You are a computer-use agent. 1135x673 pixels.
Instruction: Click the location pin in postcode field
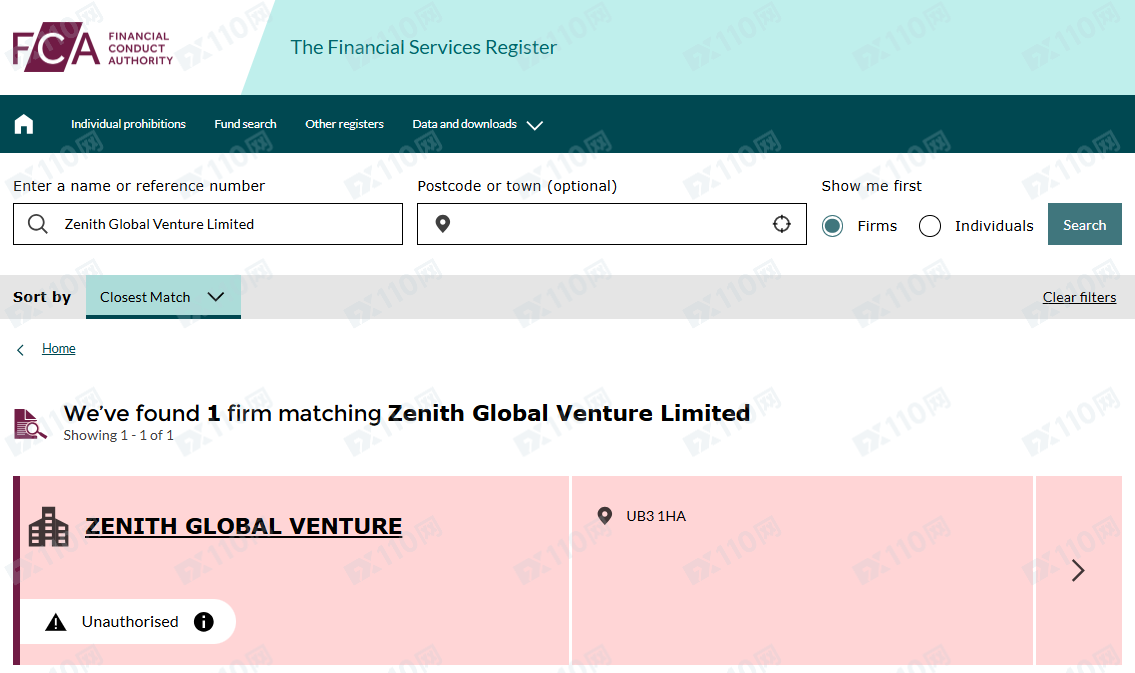tap(443, 224)
